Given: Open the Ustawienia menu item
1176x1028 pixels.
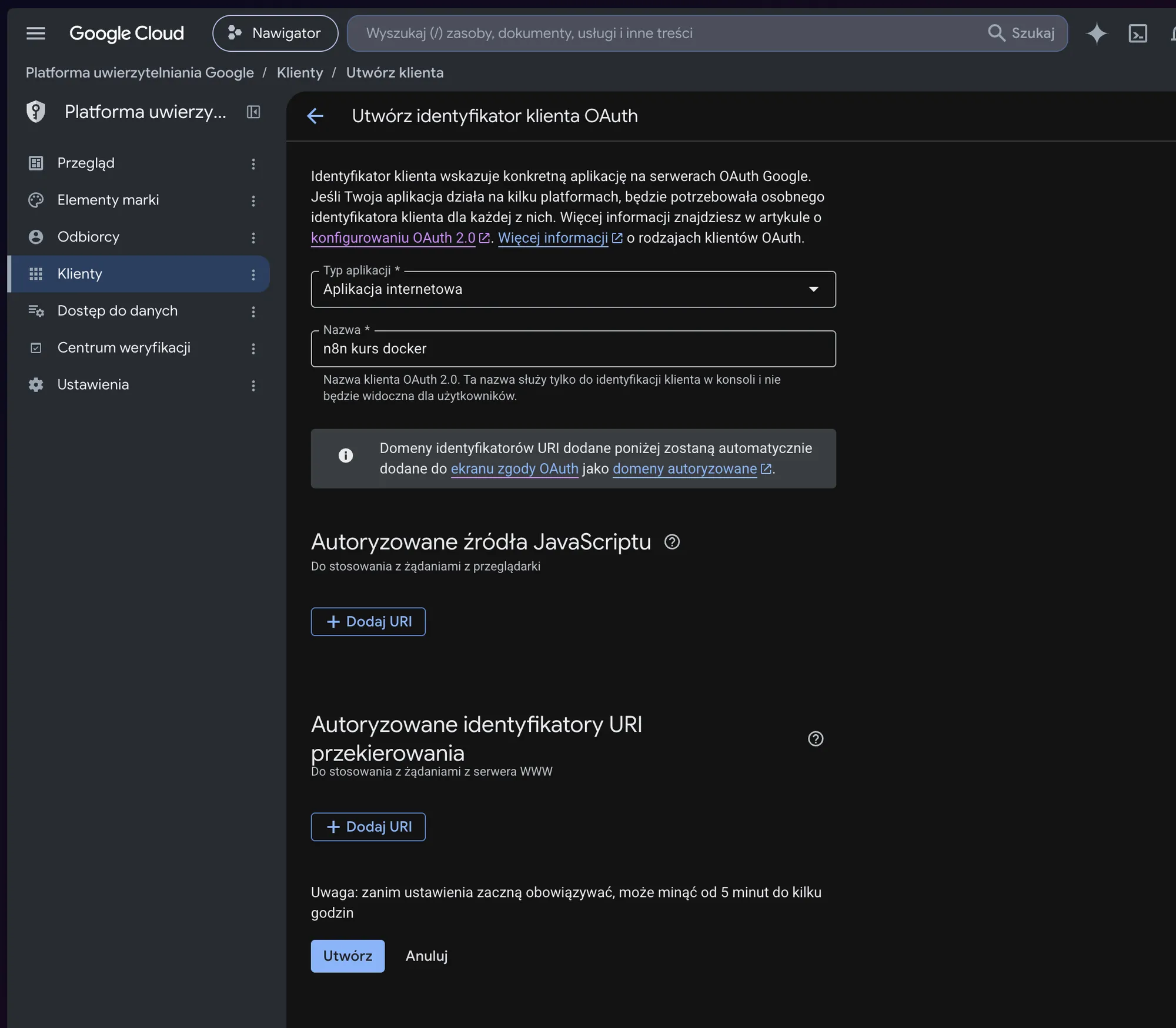Looking at the screenshot, I should tap(139, 385).
